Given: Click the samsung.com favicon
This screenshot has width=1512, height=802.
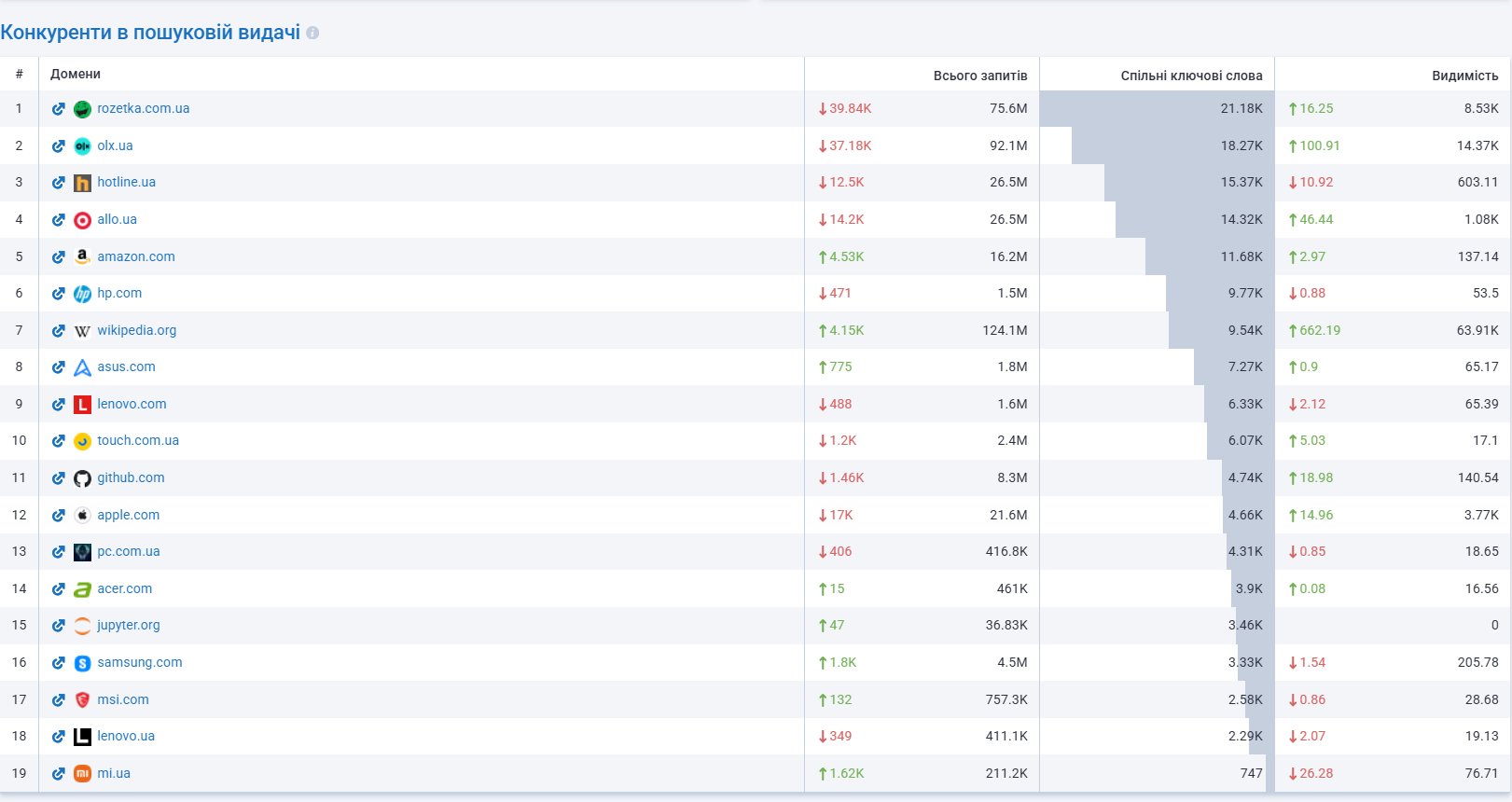Looking at the screenshot, I should point(82,663).
